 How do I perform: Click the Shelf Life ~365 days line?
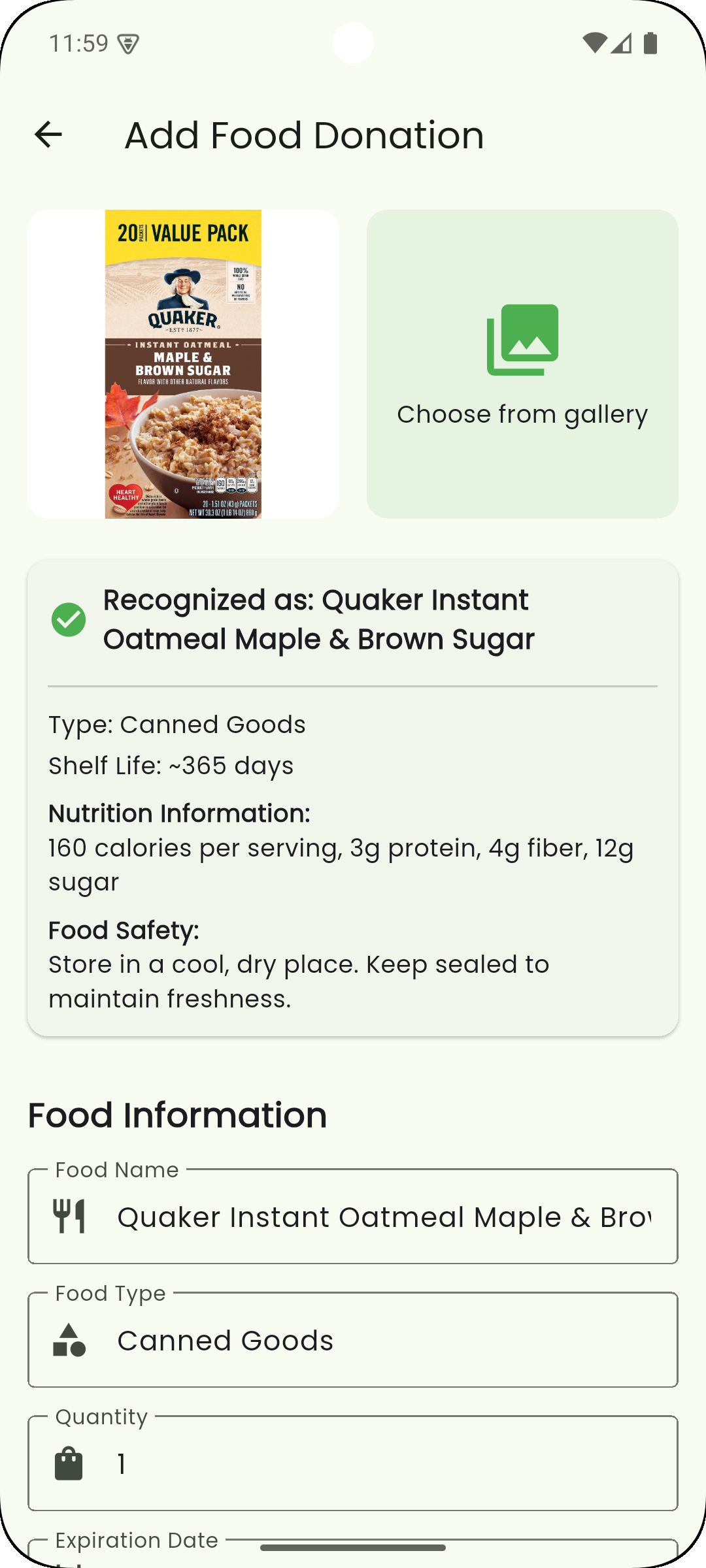[171, 766]
